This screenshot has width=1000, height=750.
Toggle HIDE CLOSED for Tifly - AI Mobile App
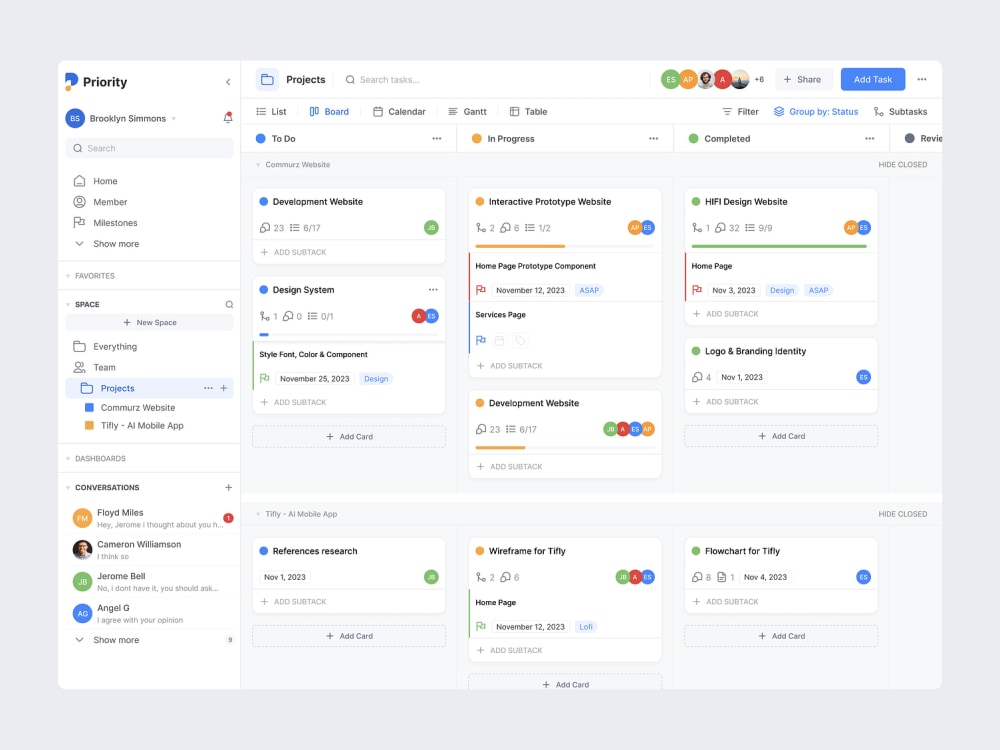[x=902, y=514]
